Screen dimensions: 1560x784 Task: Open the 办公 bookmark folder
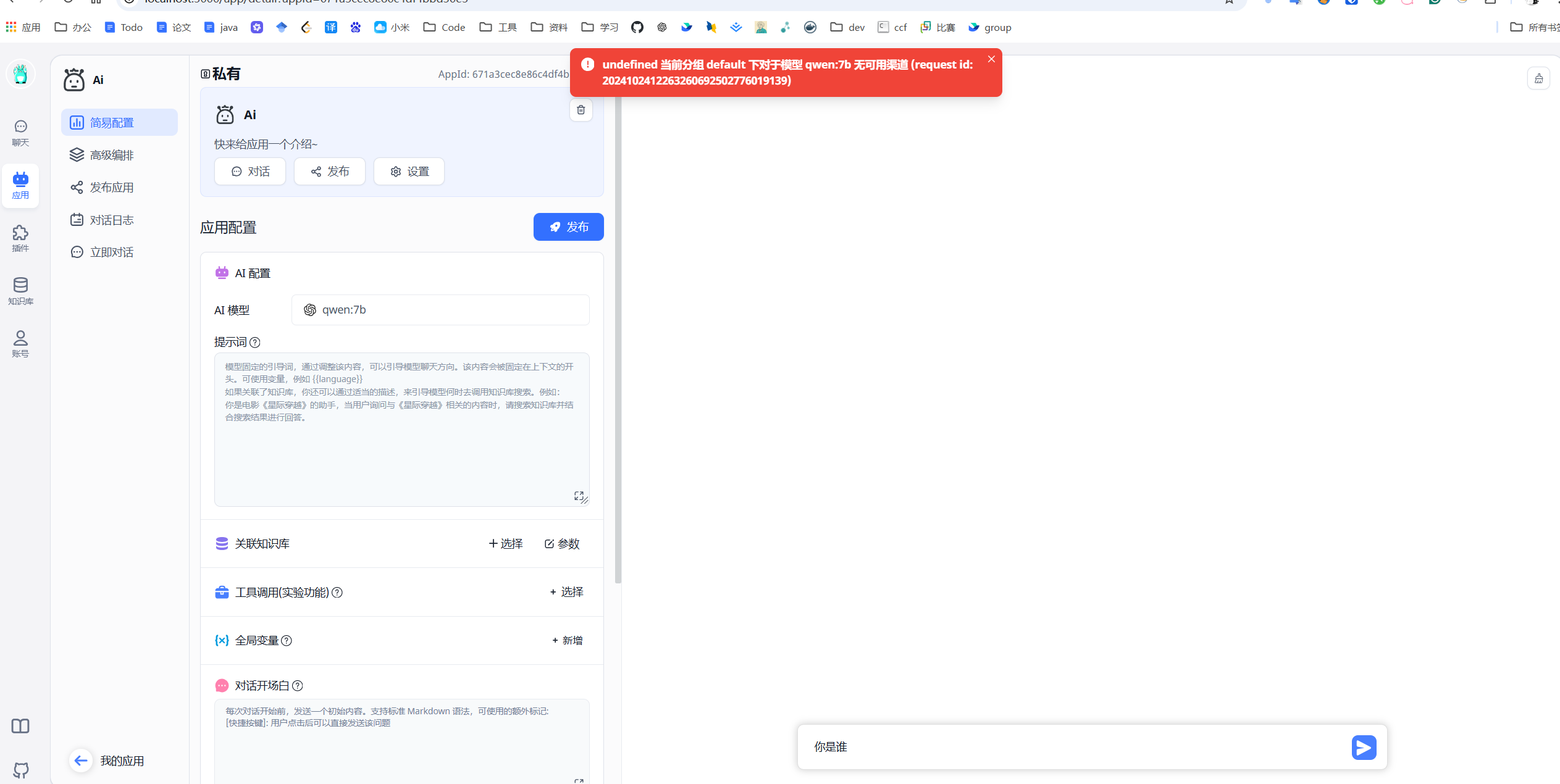click(x=73, y=27)
